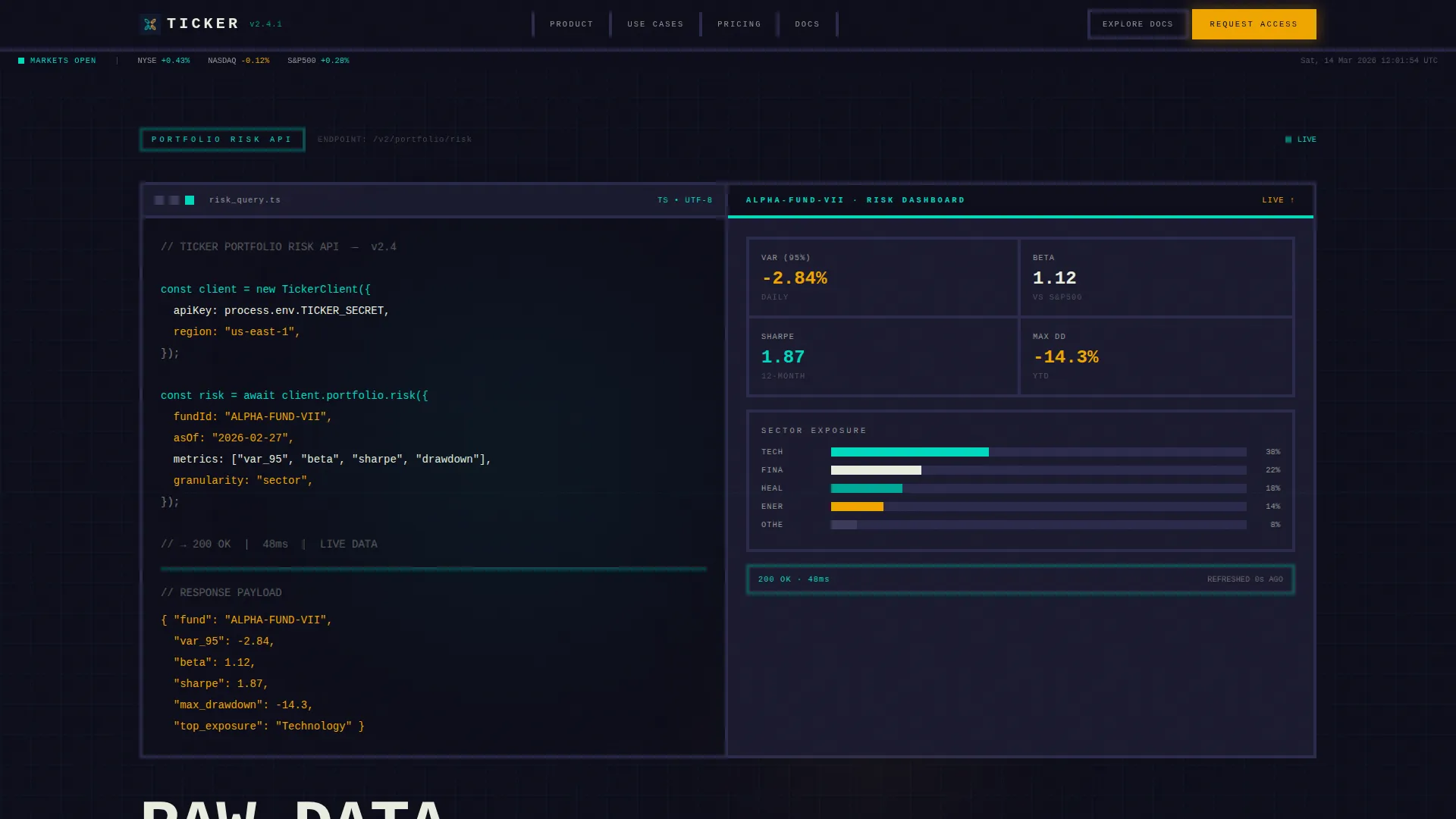Screen dimensions: 1456x819
Task: Click the fundId "ALPHA-FUND-VII" code line
Action: click(x=253, y=417)
